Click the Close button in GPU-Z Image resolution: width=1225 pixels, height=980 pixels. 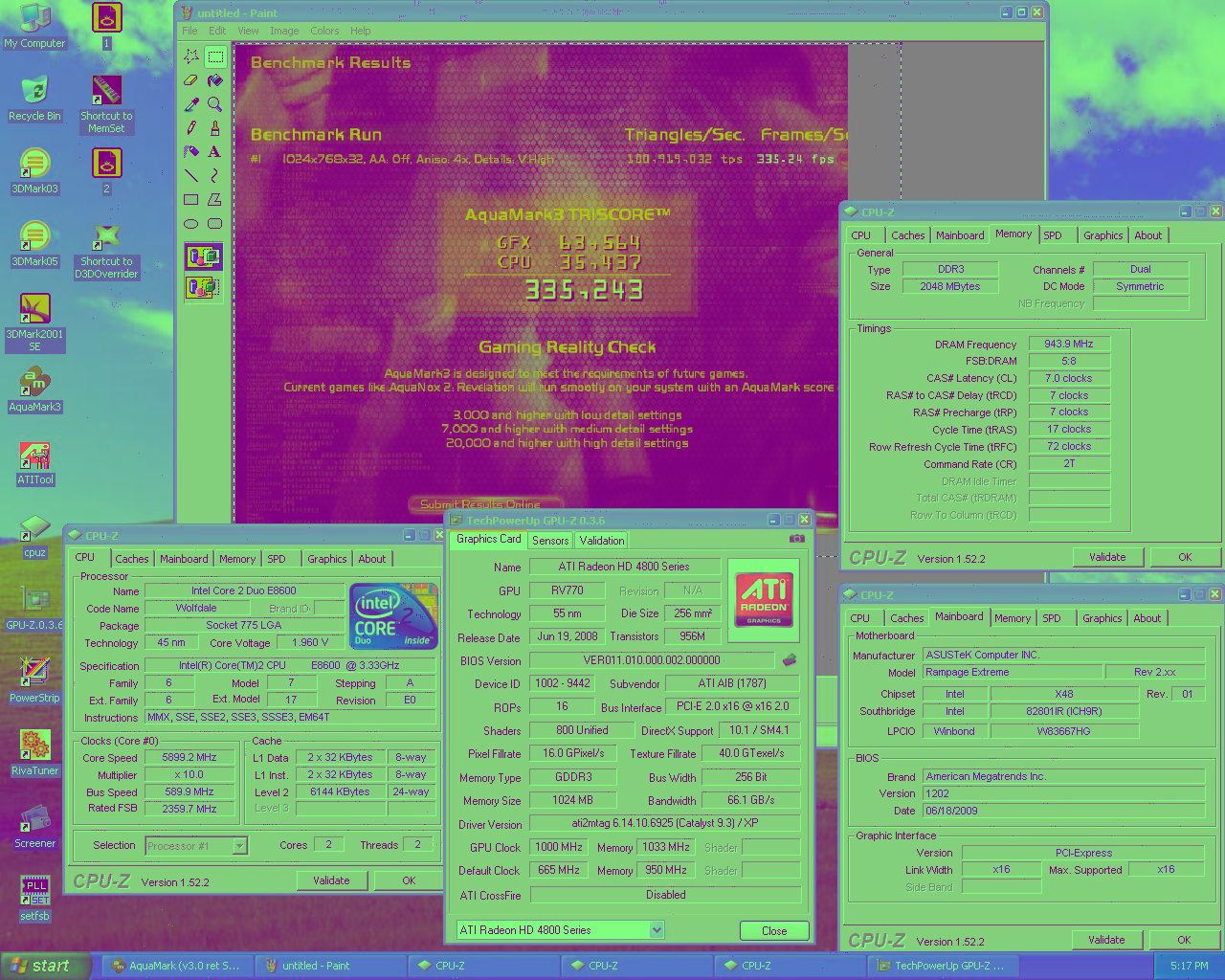pyautogui.click(x=774, y=930)
